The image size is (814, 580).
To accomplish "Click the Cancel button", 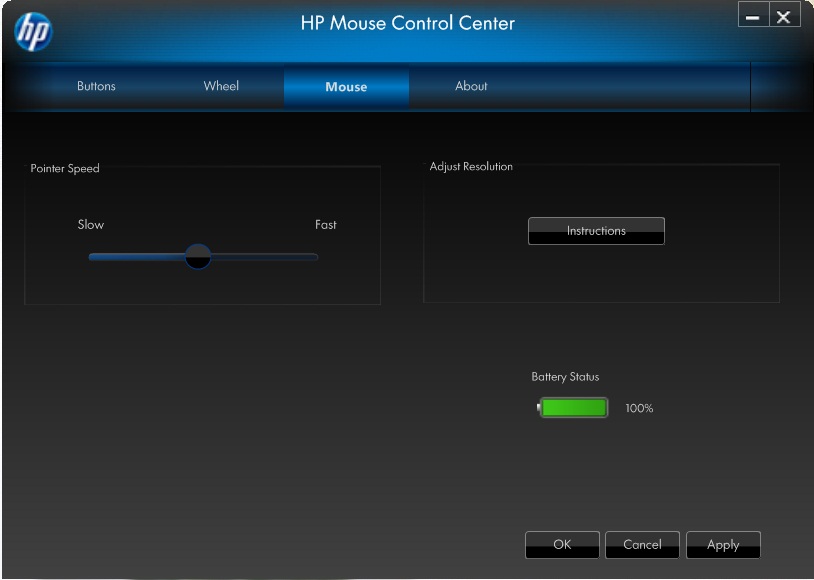I will (x=642, y=545).
